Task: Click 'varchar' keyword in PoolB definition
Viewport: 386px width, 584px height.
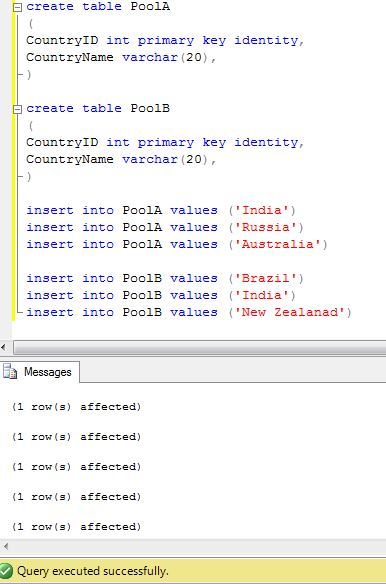Action: click(x=150, y=159)
